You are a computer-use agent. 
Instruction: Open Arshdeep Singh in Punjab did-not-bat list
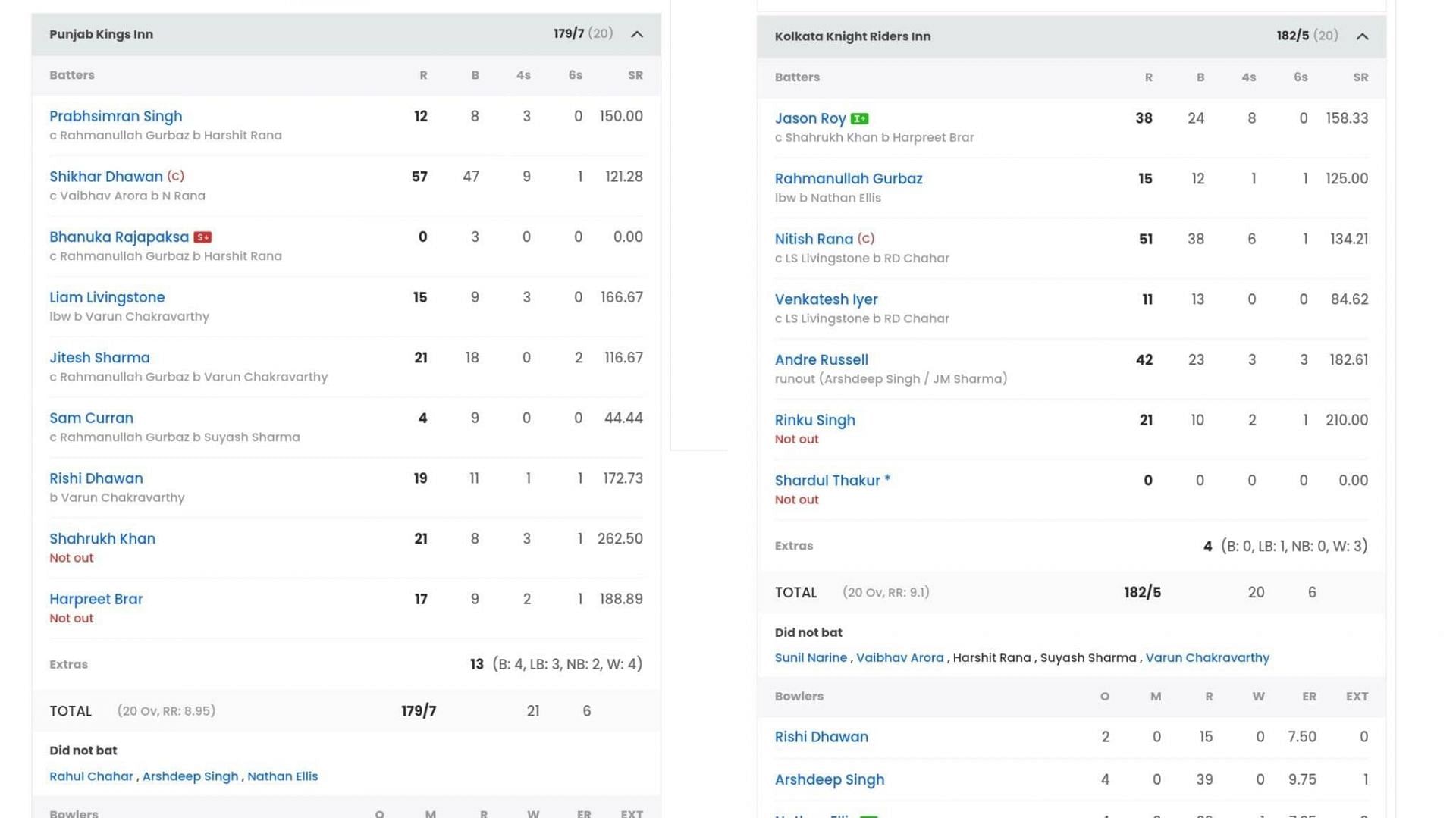point(190,776)
